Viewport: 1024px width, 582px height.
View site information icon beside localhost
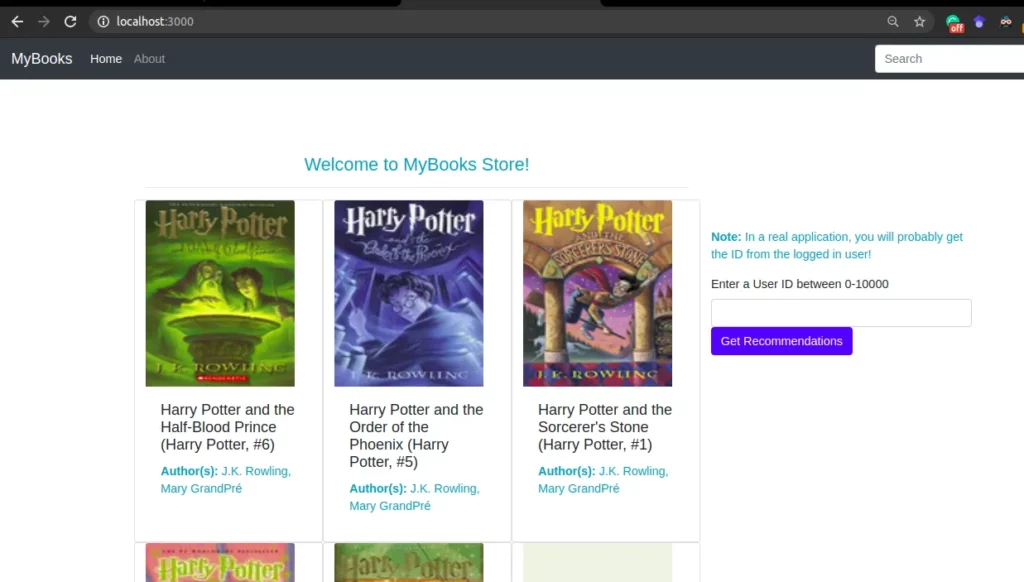(x=103, y=22)
